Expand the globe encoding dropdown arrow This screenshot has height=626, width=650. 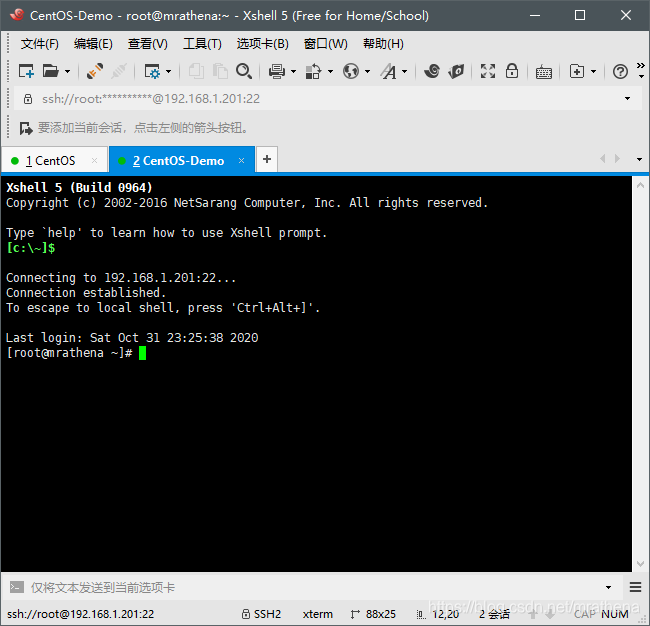(x=367, y=72)
